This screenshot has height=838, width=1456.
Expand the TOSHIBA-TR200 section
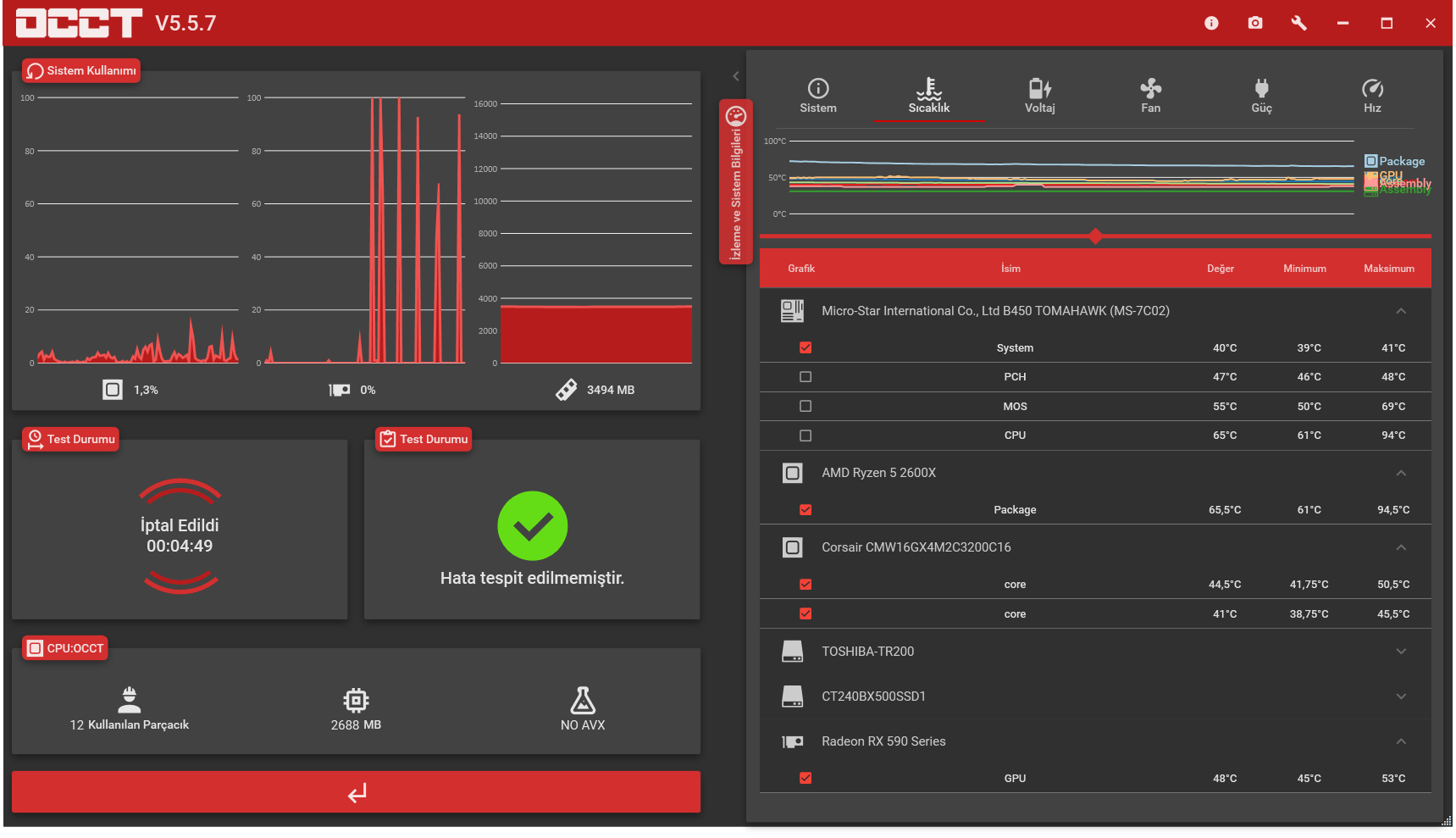[1401, 652]
